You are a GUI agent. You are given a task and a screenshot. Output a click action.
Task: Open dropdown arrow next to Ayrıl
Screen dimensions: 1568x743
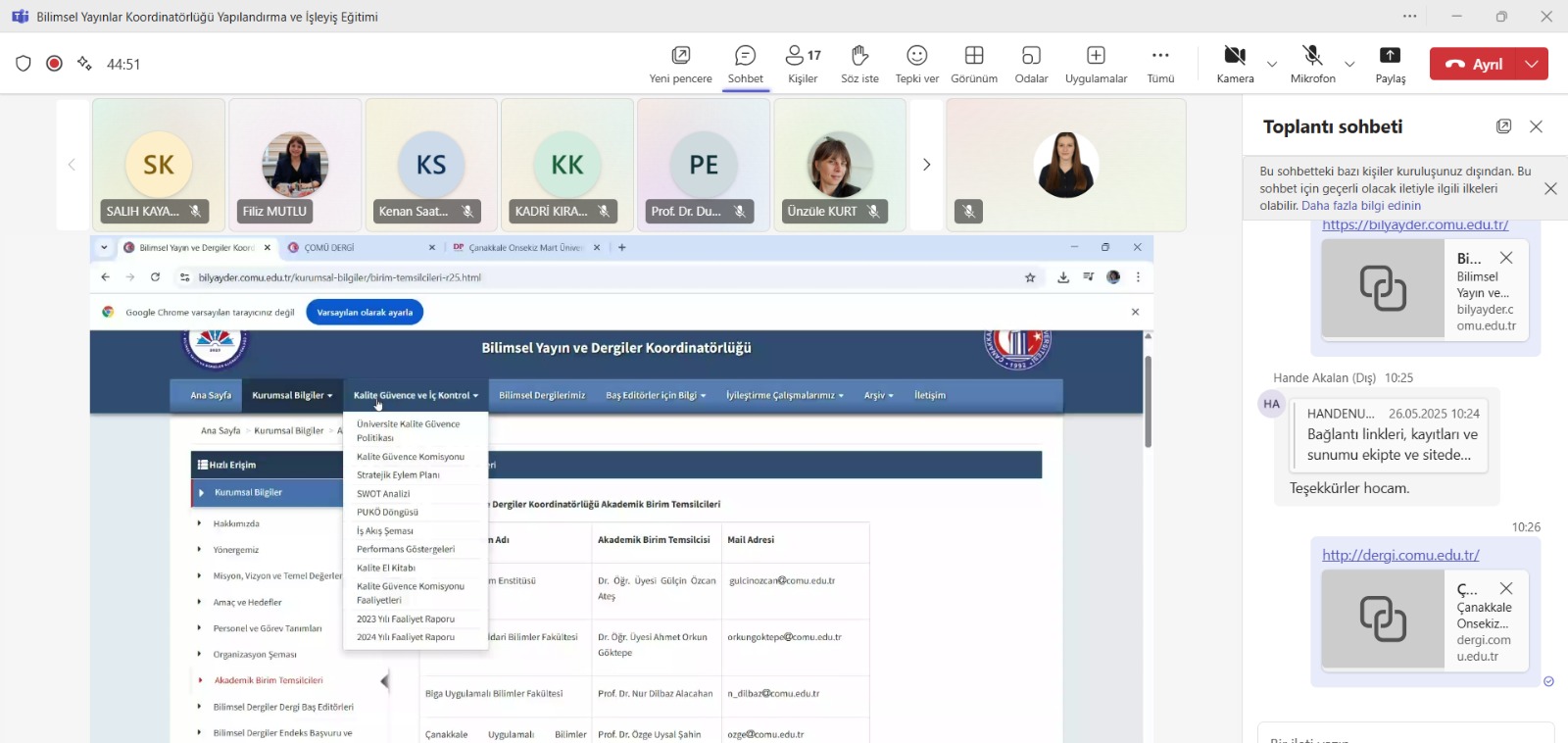coord(1532,64)
